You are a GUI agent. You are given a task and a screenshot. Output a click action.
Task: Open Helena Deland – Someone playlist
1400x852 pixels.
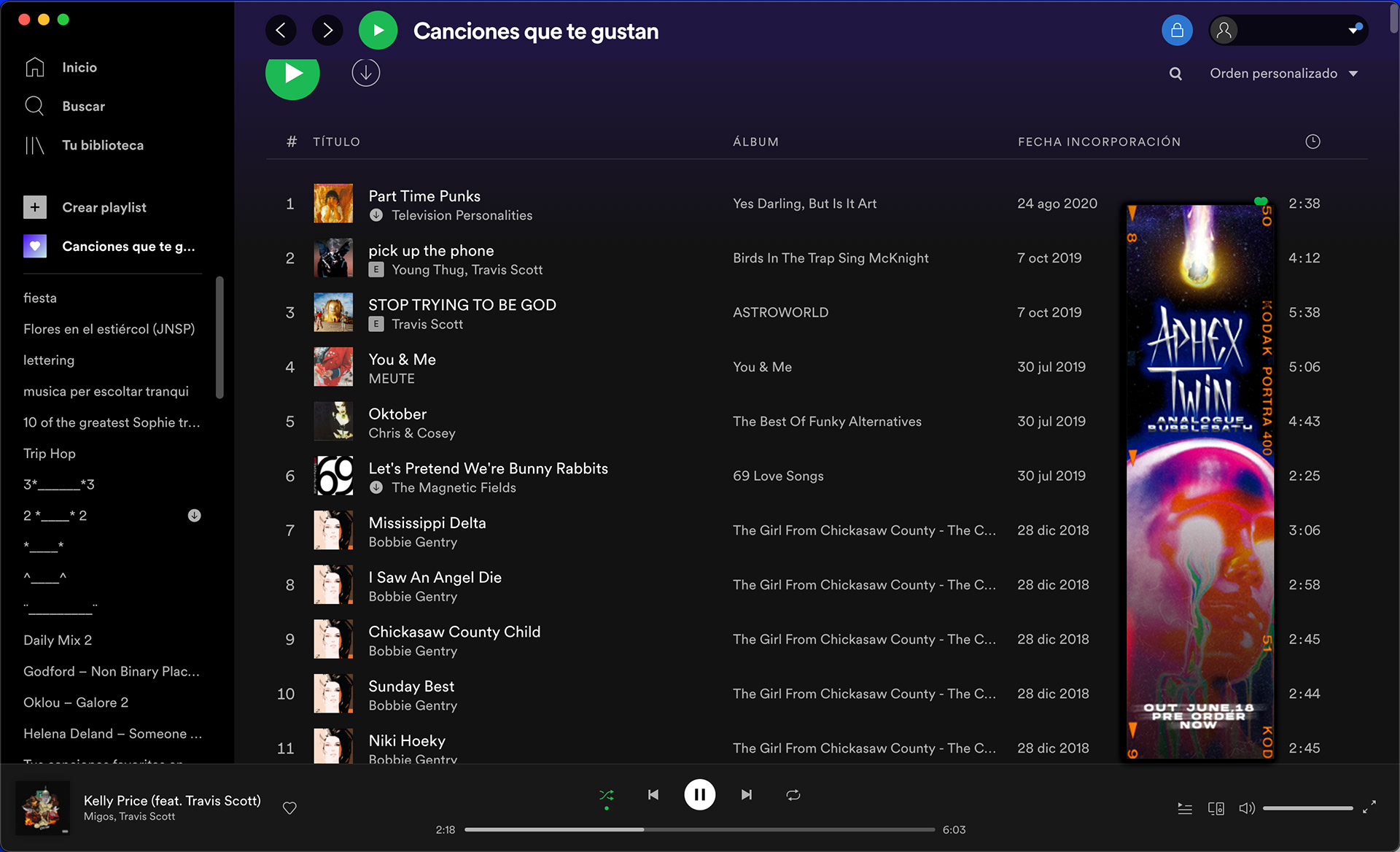pyautogui.click(x=112, y=734)
